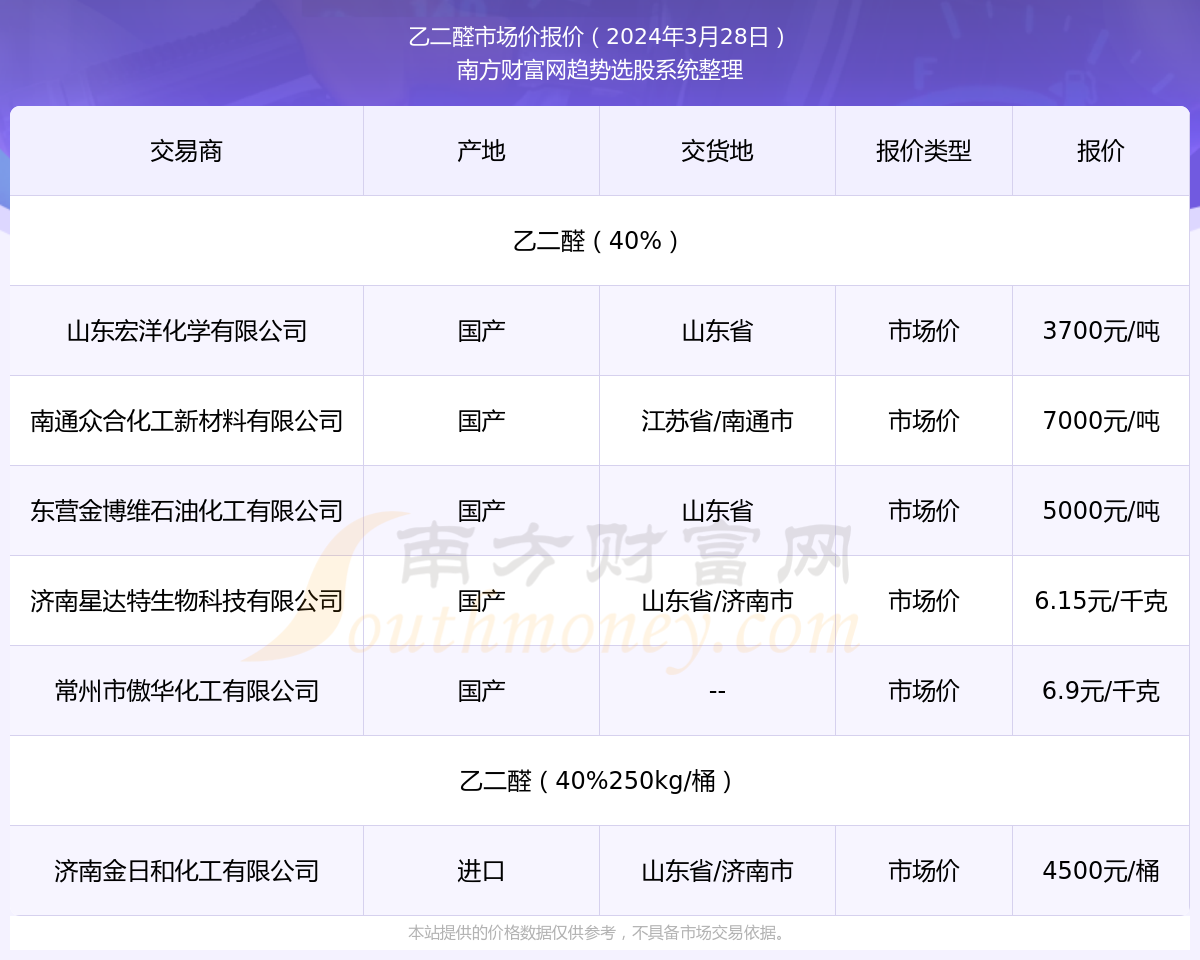
Task: Click 市场价 in the 济南金日和 row
Action: click(x=924, y=871)
